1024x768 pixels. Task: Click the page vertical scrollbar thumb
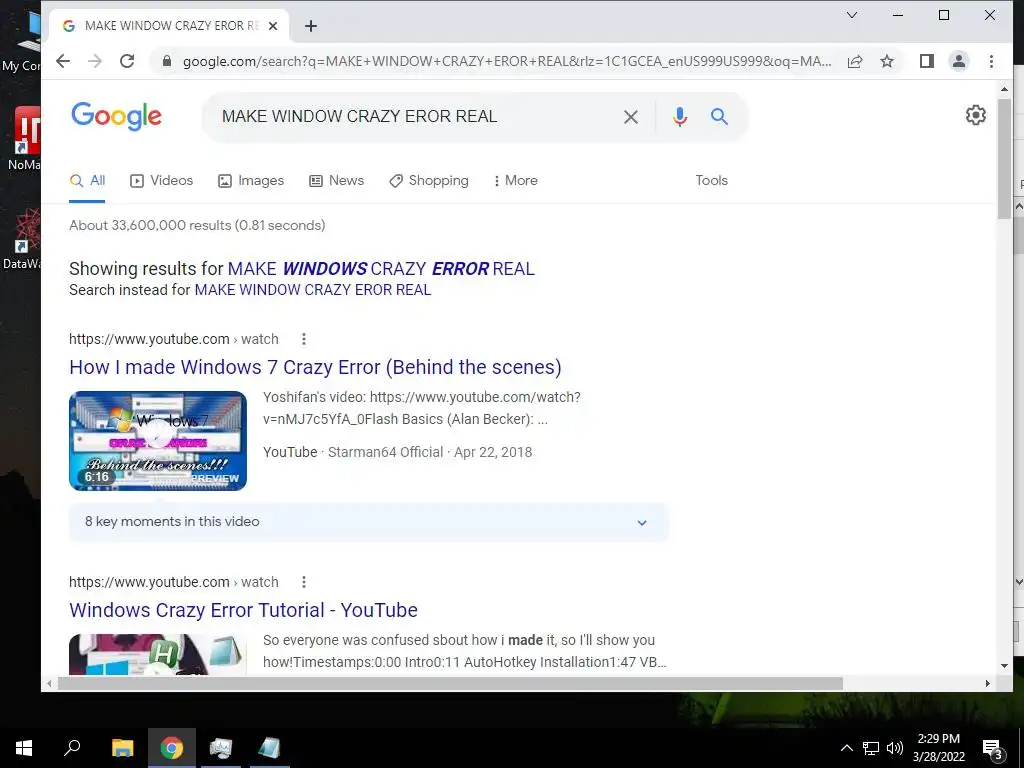[x=1004, y=159]
